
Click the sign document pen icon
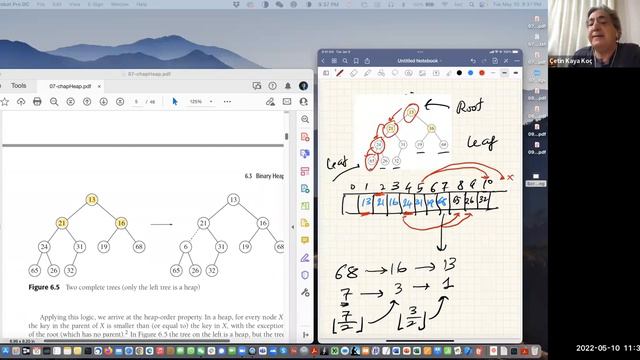(270, 102)
